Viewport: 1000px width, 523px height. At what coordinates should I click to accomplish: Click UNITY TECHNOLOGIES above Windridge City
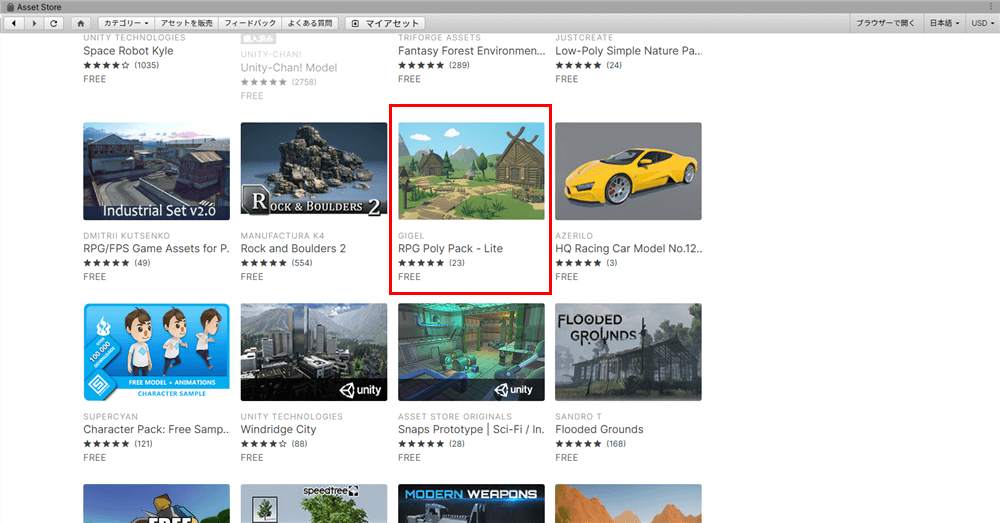[x=291, y=416]
